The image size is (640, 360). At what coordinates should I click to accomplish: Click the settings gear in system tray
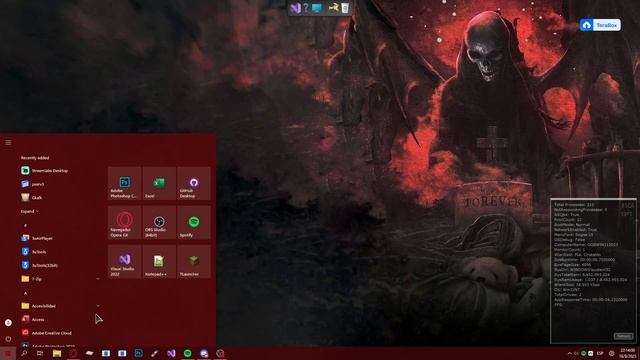click(611, 353)
